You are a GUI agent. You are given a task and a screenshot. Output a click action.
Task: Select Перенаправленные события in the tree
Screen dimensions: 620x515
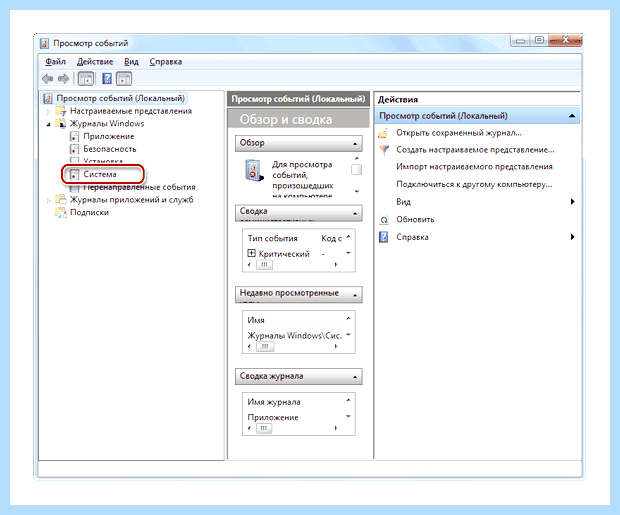[140, 187]
